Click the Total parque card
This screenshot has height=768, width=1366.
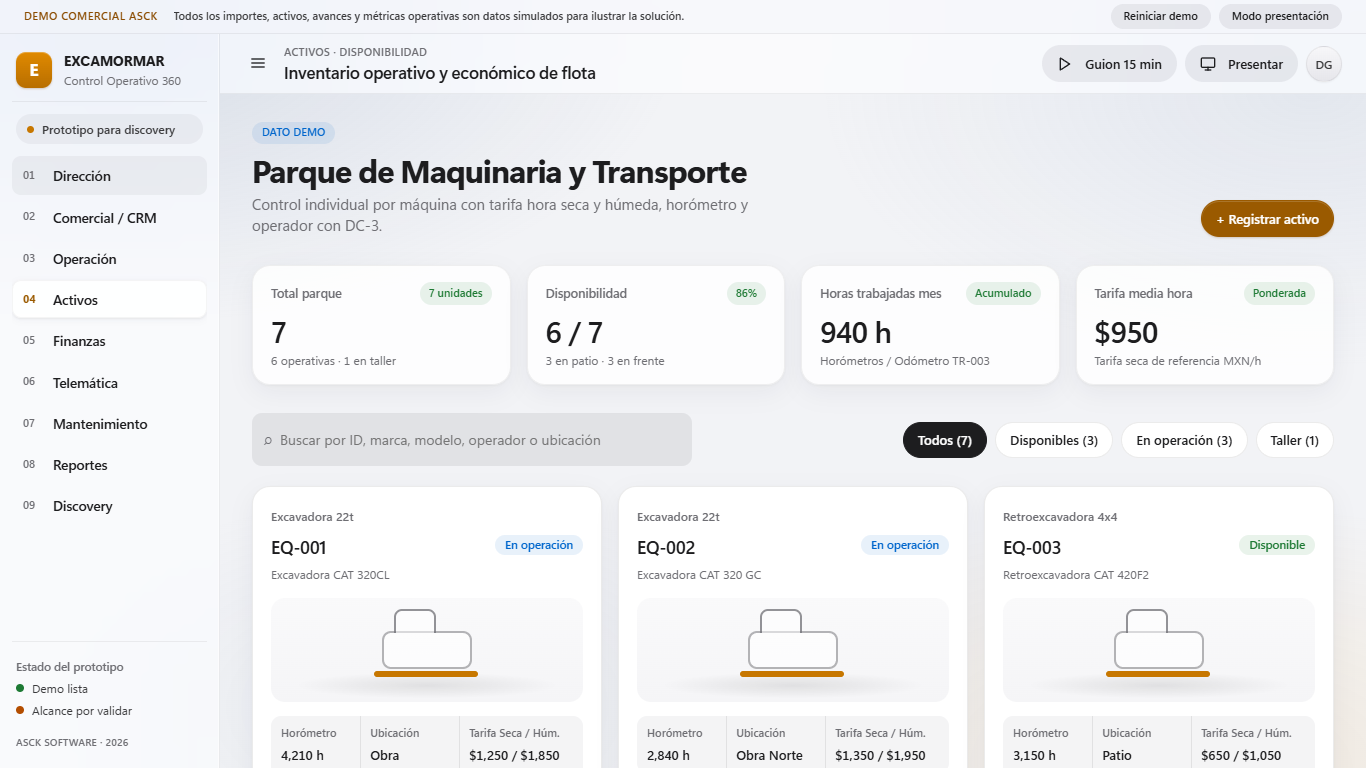click(381, 325)
